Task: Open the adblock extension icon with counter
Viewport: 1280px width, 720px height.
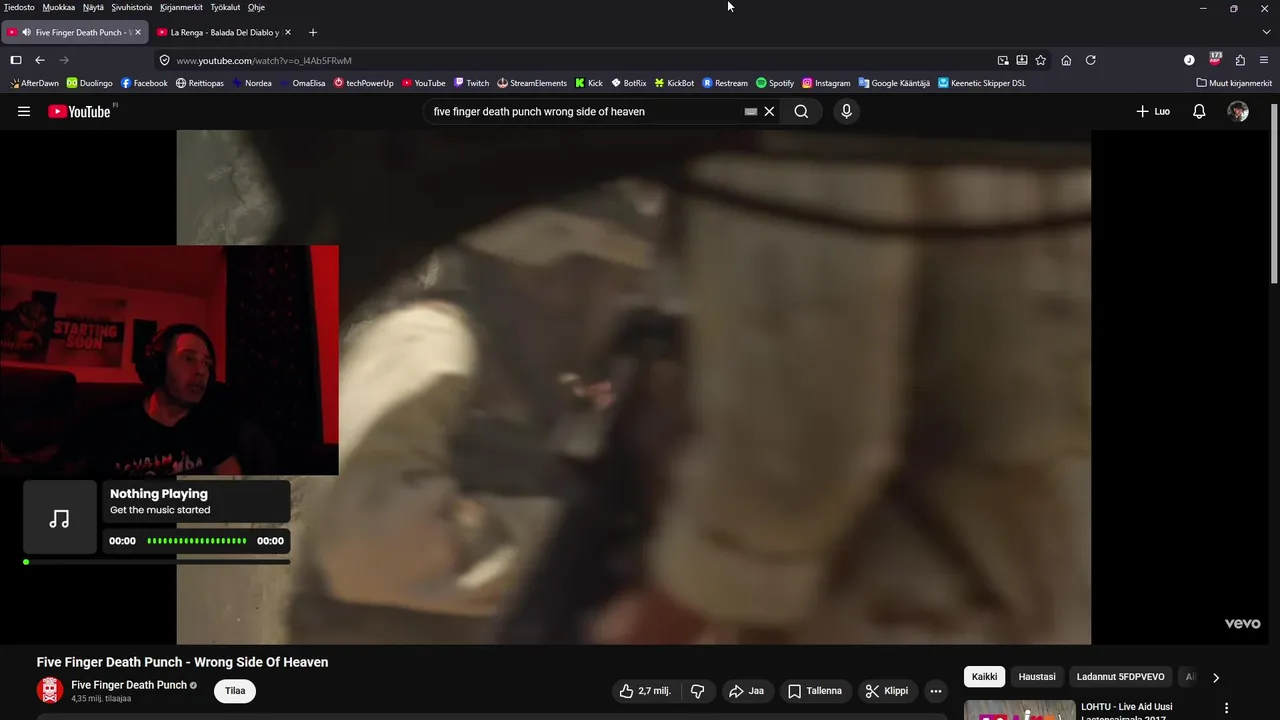Action: 1215,60
